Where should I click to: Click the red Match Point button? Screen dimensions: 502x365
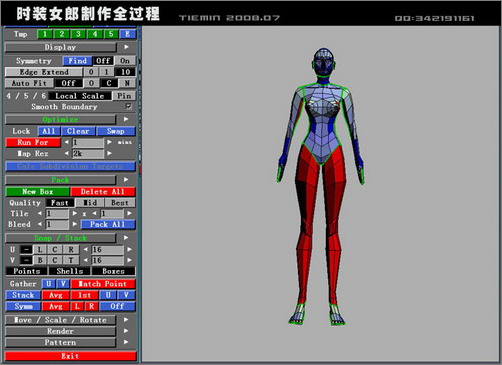(x=103, y=284)
